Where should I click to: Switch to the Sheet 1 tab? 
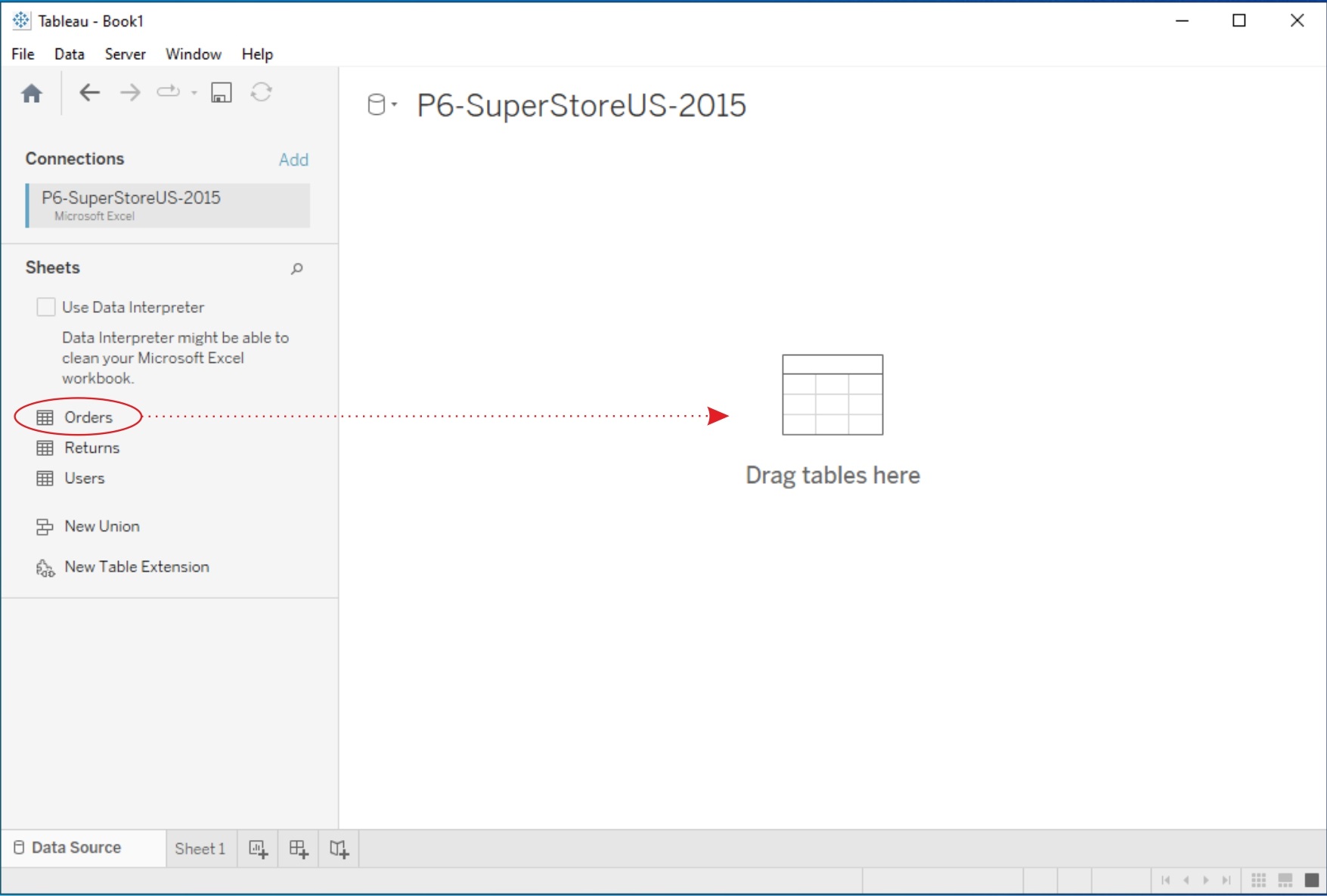[200, 848]
